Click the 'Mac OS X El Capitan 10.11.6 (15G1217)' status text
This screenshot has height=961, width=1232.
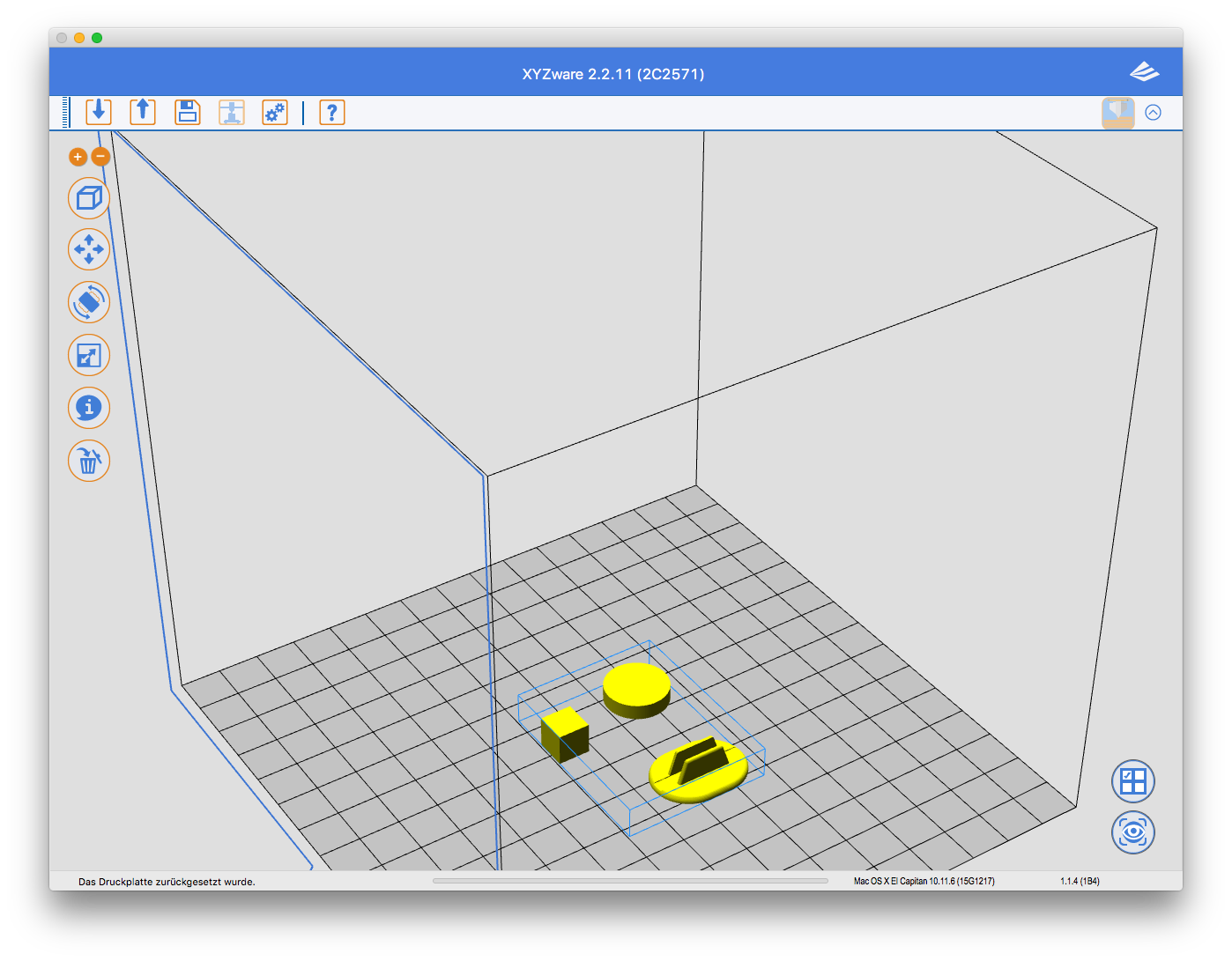pos(924,881)
